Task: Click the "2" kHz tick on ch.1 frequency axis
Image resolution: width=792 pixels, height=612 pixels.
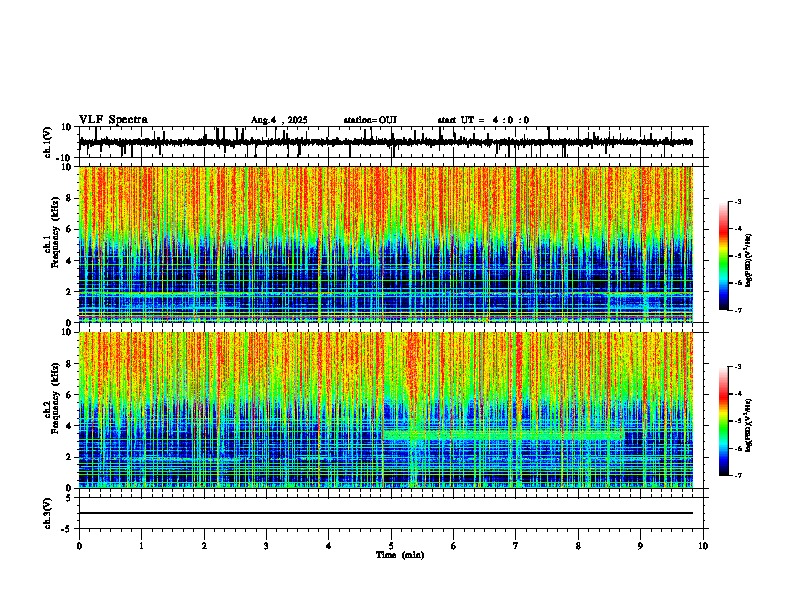Action: [69, 291]
